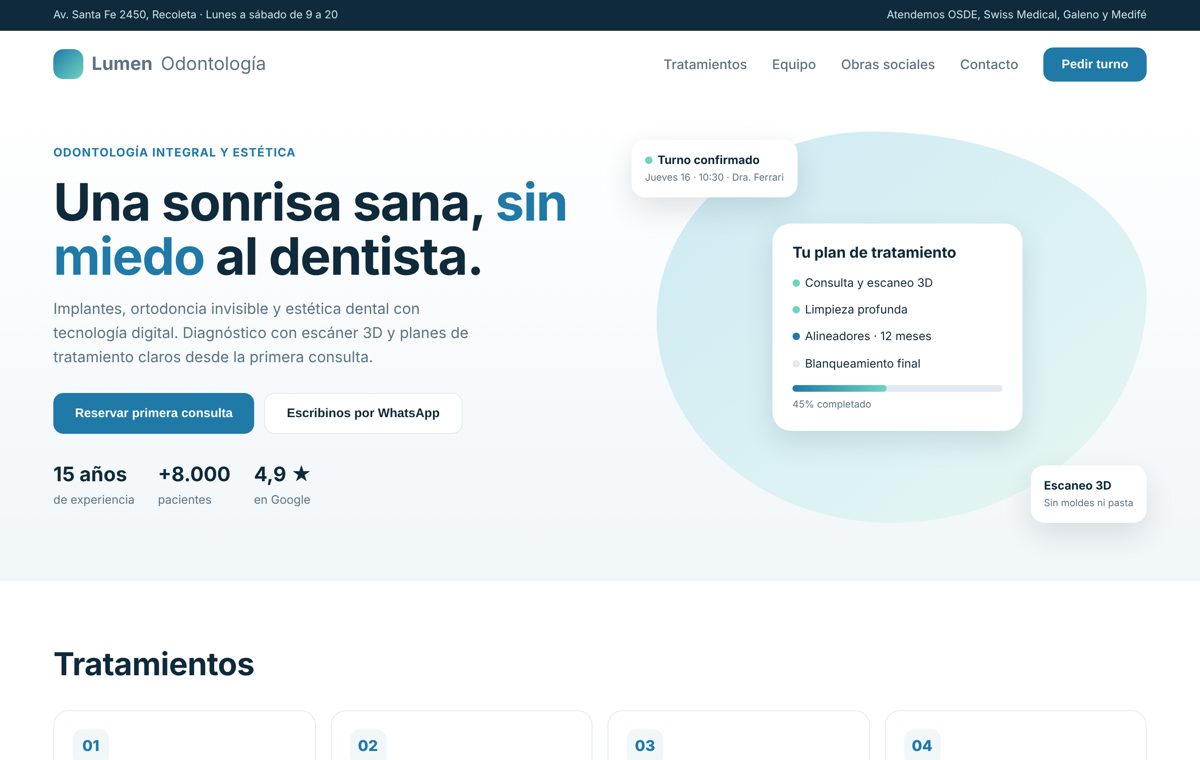Click the Tu plan de tratamiento heading
The height and width of the screenshot is (760, 1200).
tap(874, 253)
